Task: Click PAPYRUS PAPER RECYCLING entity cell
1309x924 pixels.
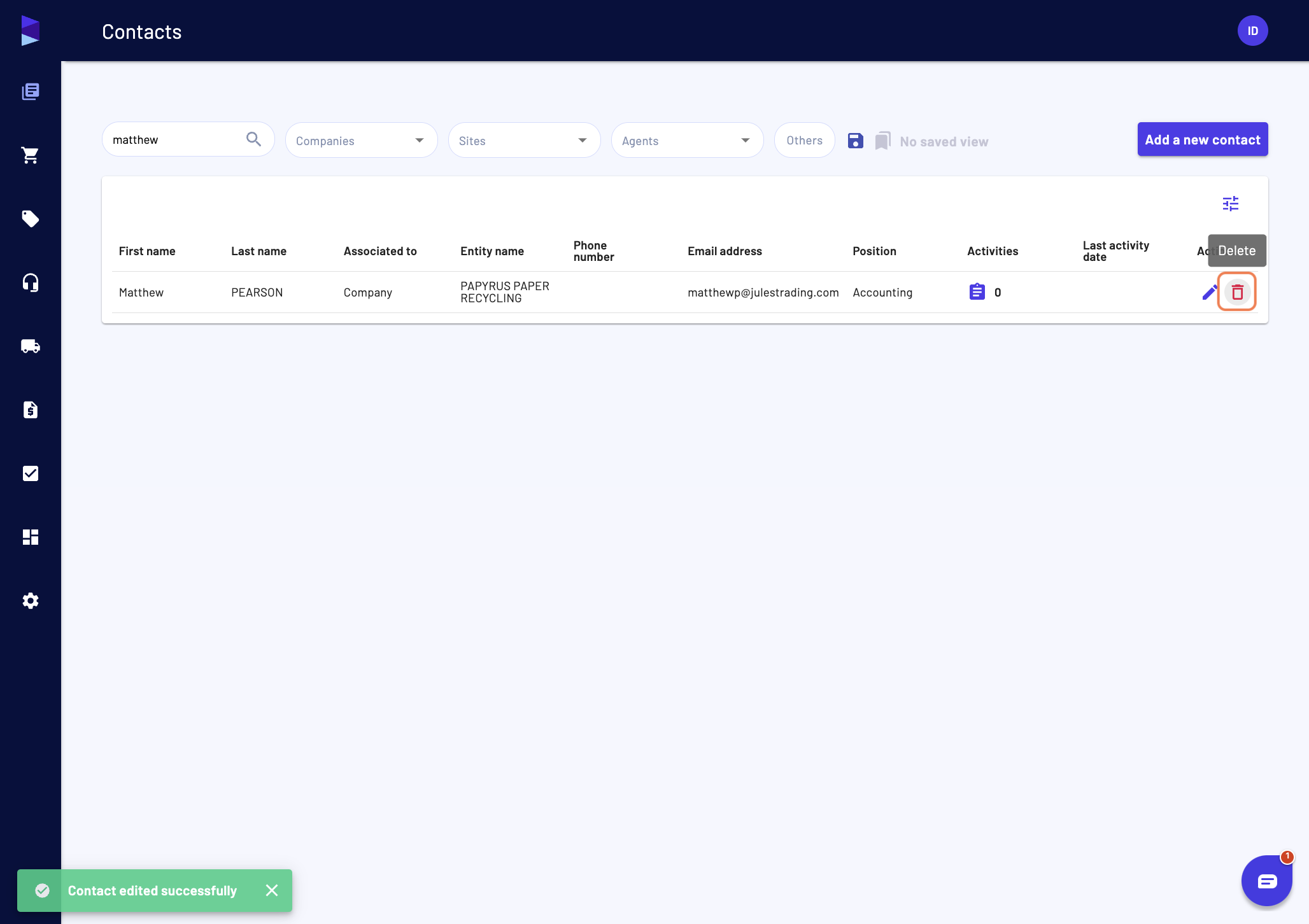Action: [505, 292]
